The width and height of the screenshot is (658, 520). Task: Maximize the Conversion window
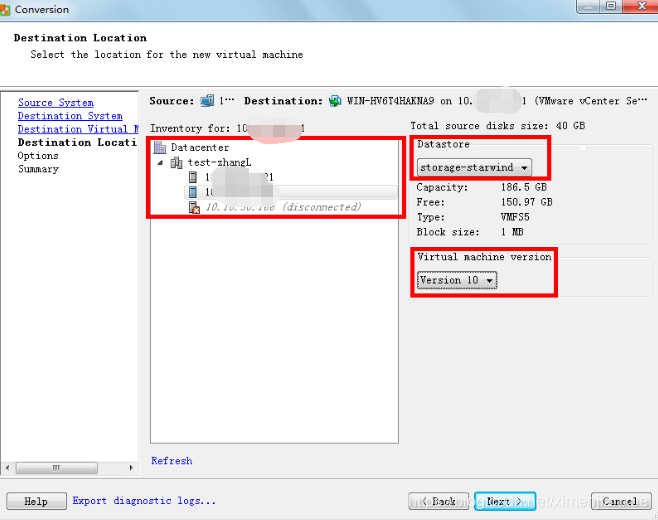click(x=612, y=6)
